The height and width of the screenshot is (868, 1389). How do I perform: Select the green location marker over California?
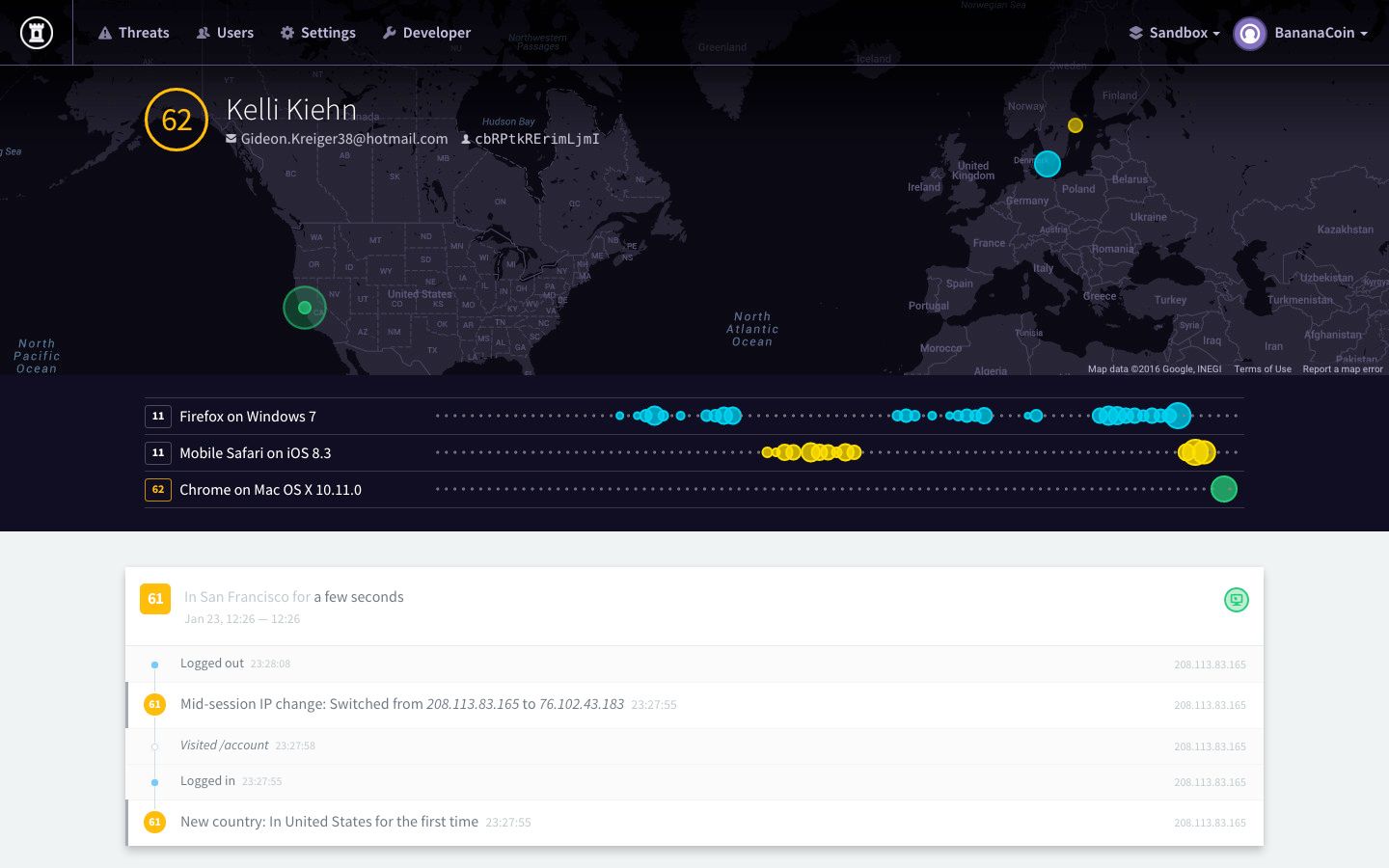(x=304, y=307)
